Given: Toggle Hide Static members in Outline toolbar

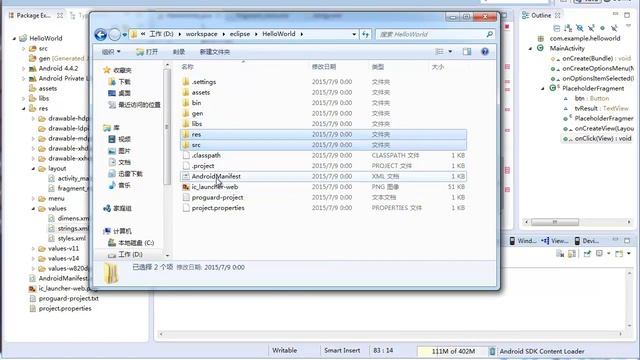Looking at the screenshot, I should coord(591,28).
